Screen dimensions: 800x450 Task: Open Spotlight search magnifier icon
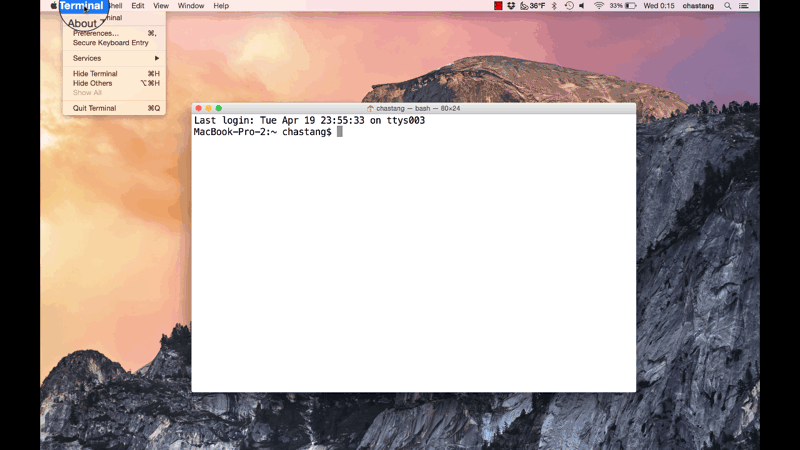[728, 6]
